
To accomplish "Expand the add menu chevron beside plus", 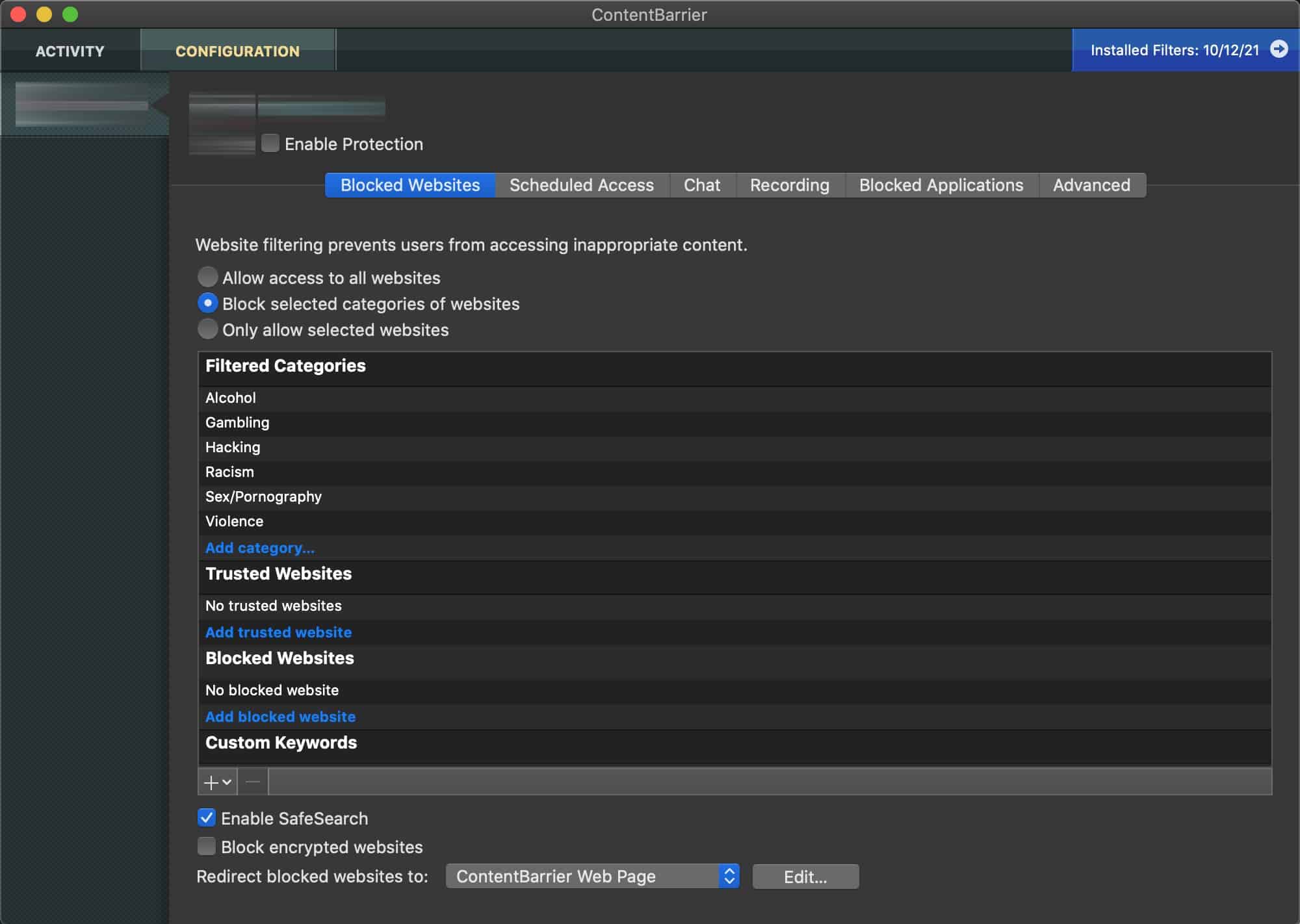I will tap(227, 782).
